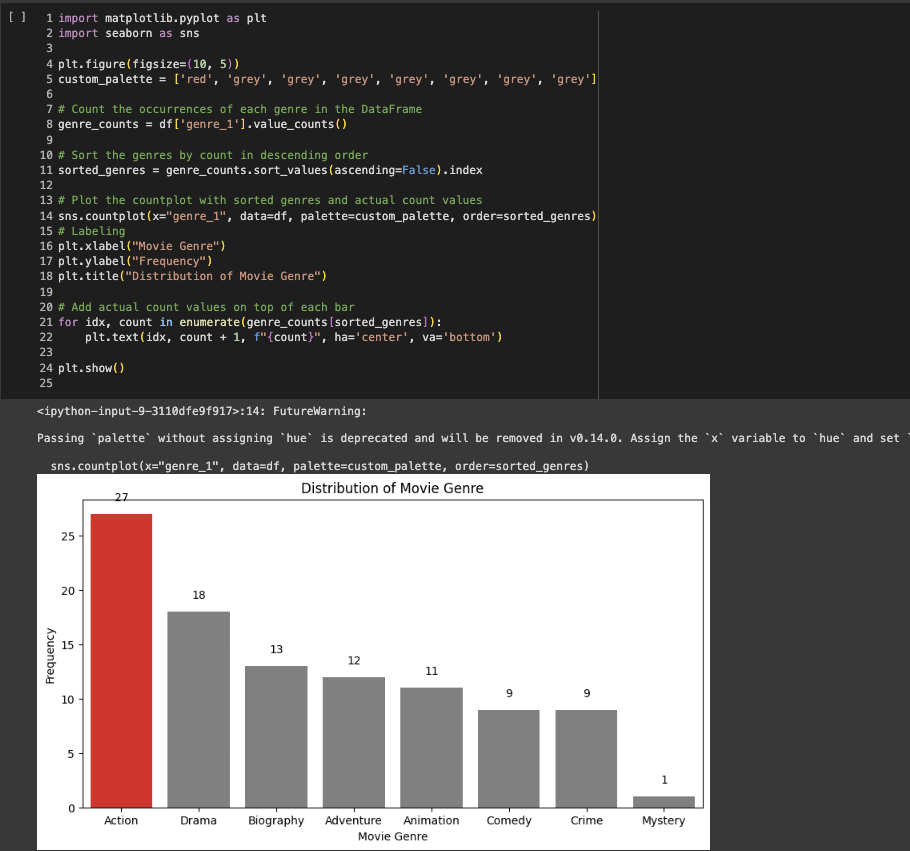
Task: Select the y-axis tick value 25
Action: (68, 536)
